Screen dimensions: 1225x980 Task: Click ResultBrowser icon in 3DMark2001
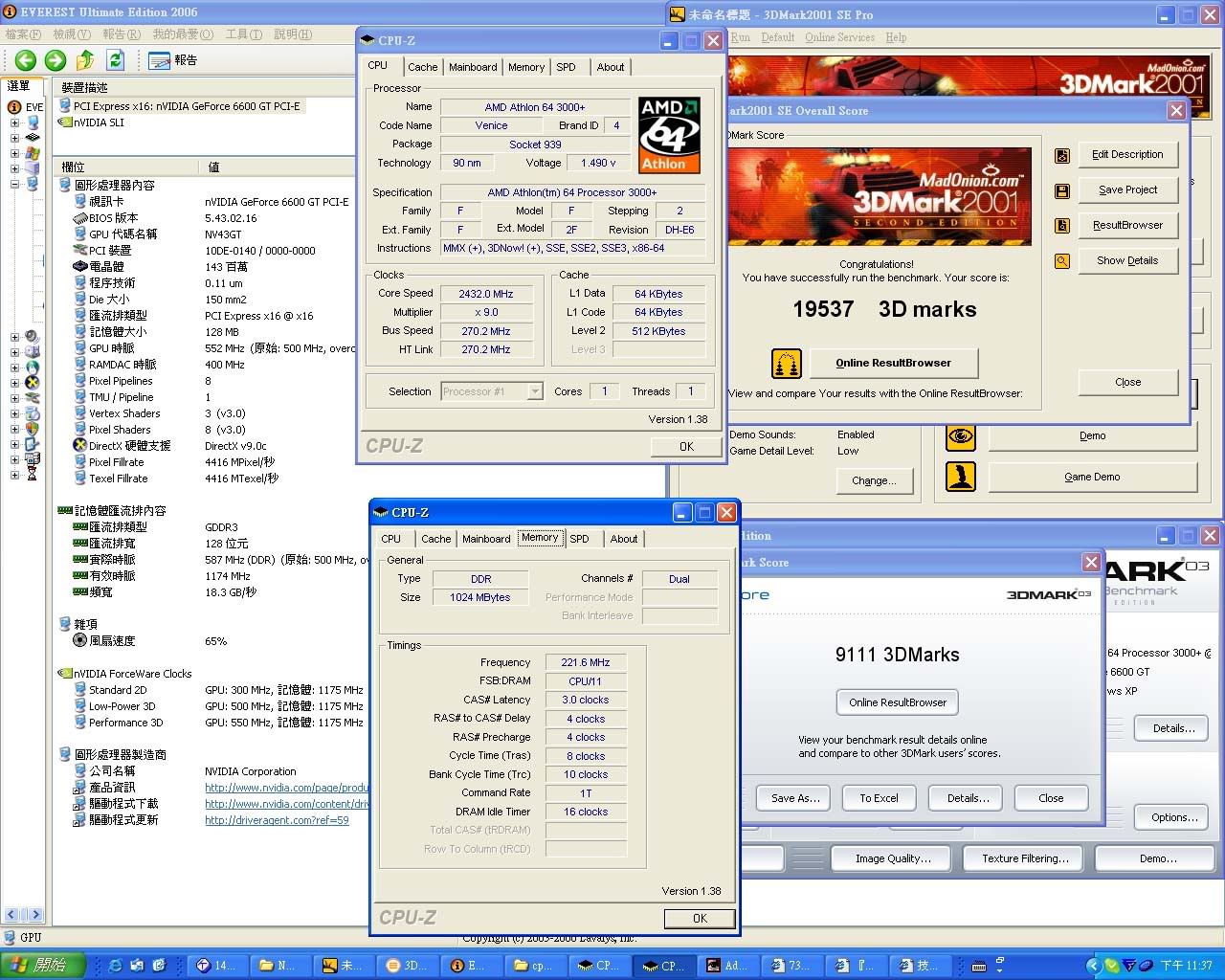[1061, 226]
